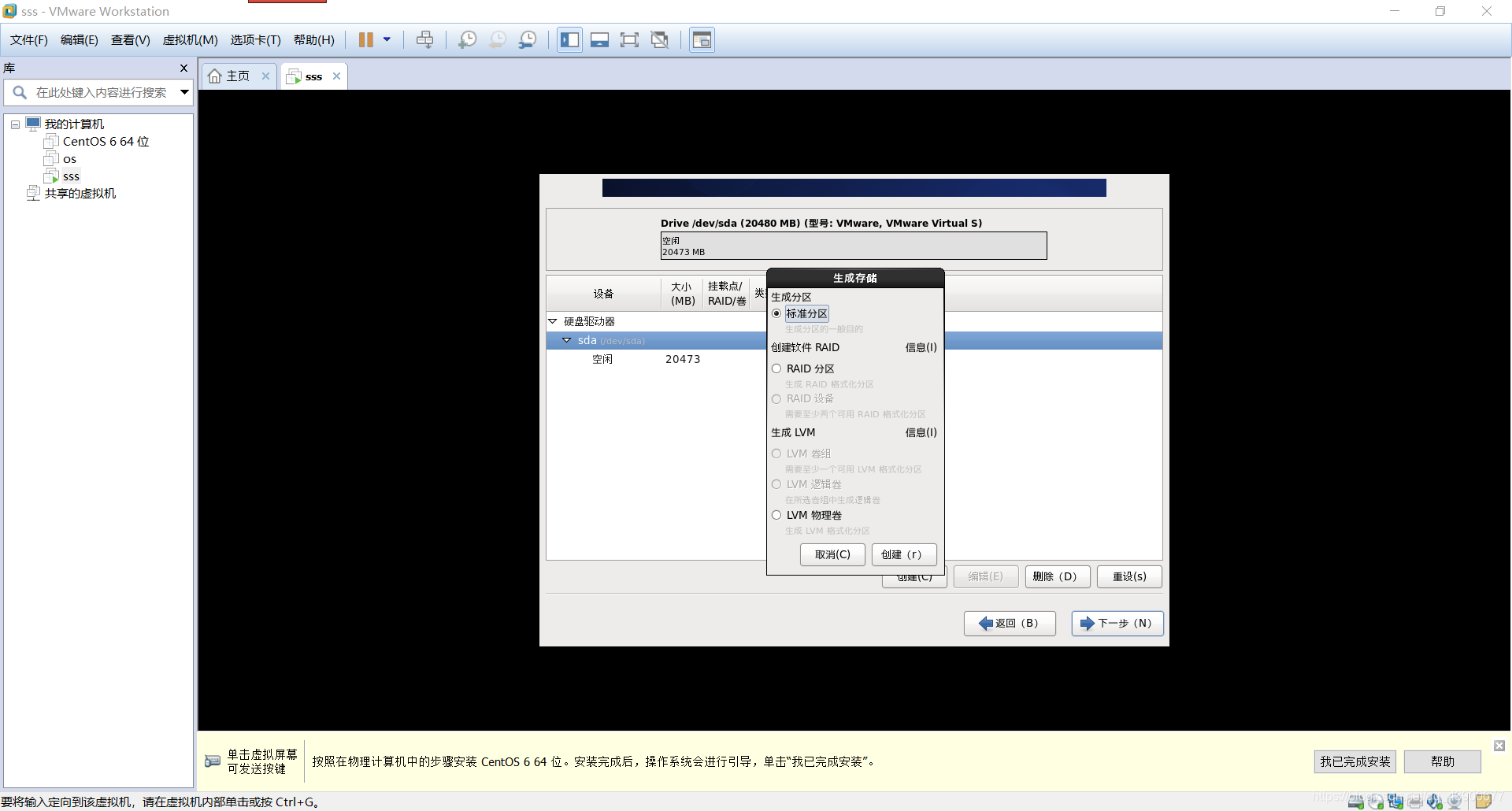The height and width of the screenshot is (811, 1512).
Task: Close the 主页 tab
Action: coord(266,76)
